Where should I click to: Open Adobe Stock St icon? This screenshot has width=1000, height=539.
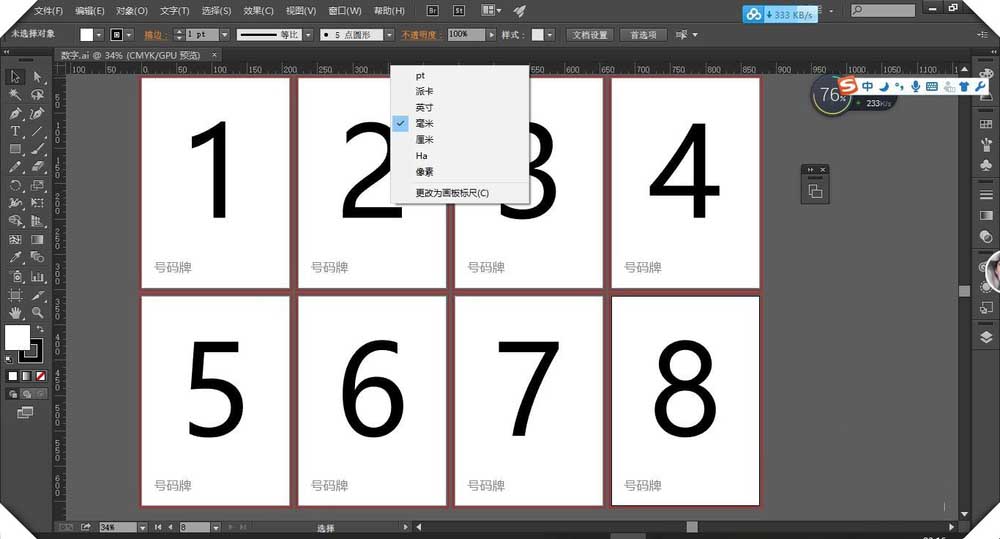(459, 10)
